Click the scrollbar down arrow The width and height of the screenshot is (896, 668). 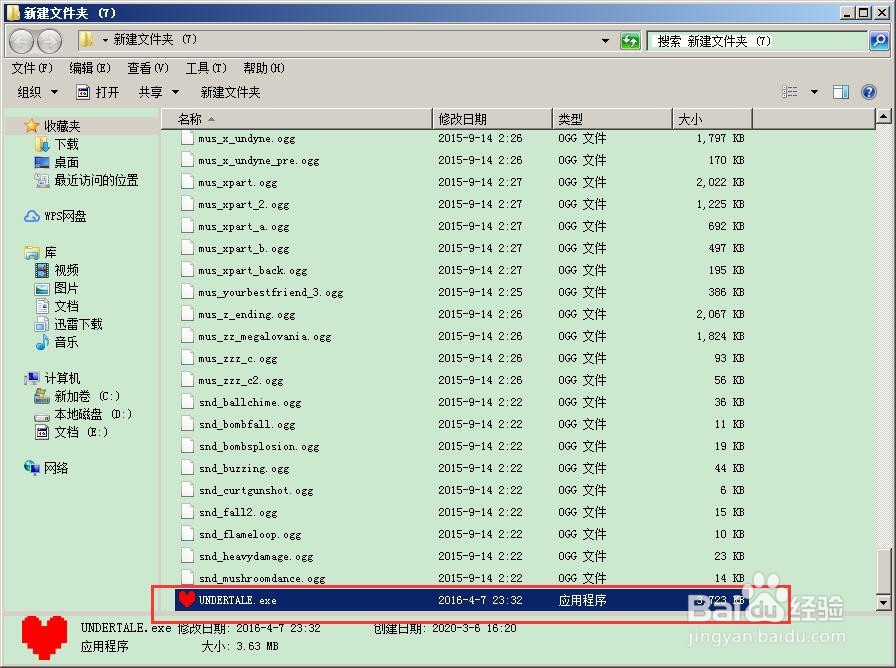[883, 602]
